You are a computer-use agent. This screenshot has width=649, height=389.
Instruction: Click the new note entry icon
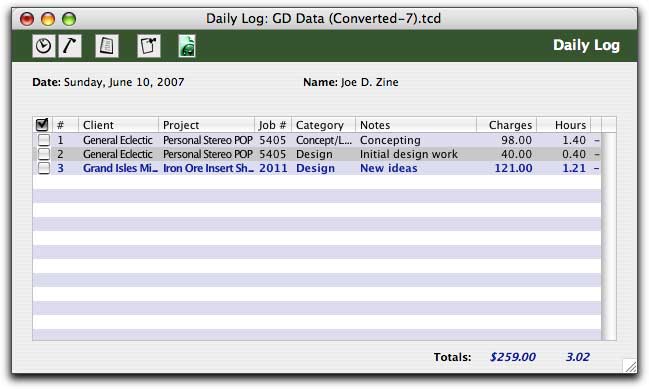point(149,46)
